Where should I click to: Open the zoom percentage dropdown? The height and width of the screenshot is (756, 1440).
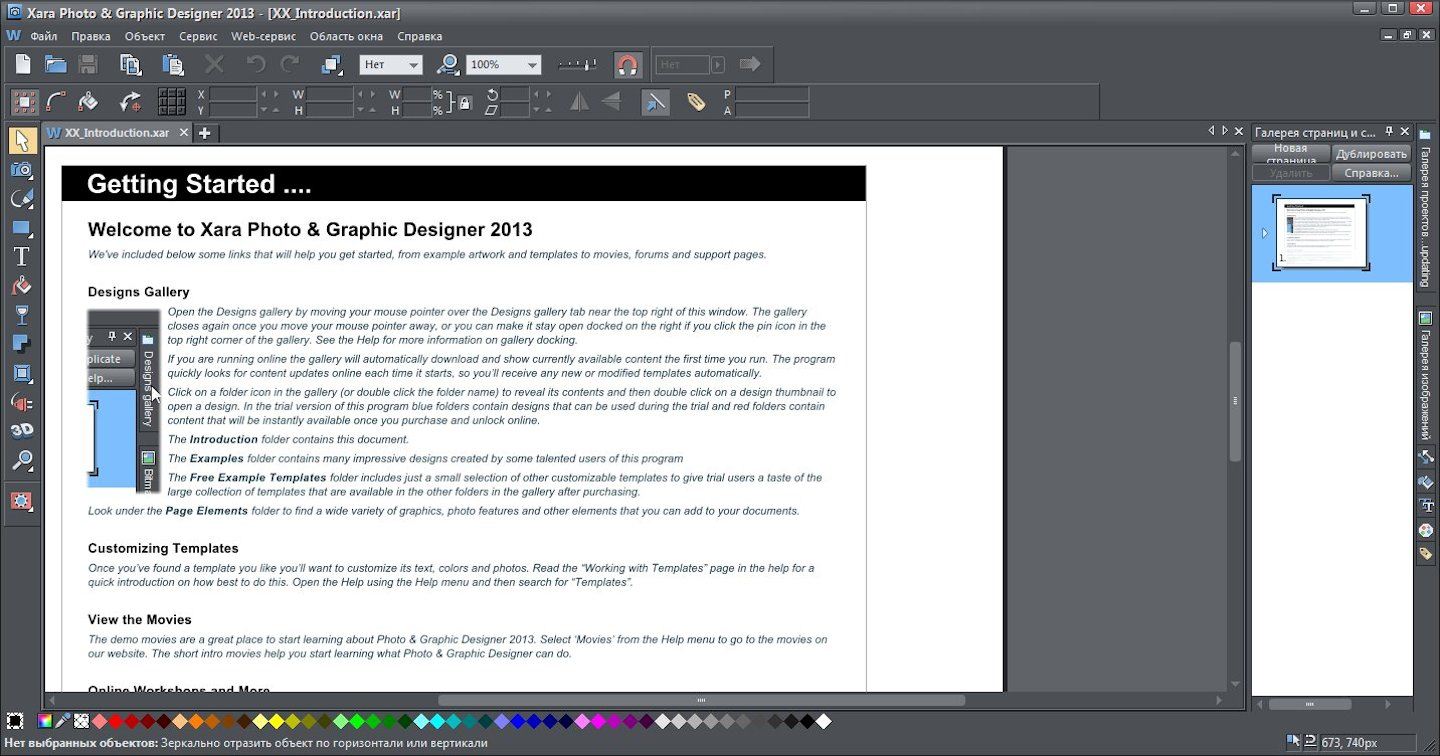point(532,65)
